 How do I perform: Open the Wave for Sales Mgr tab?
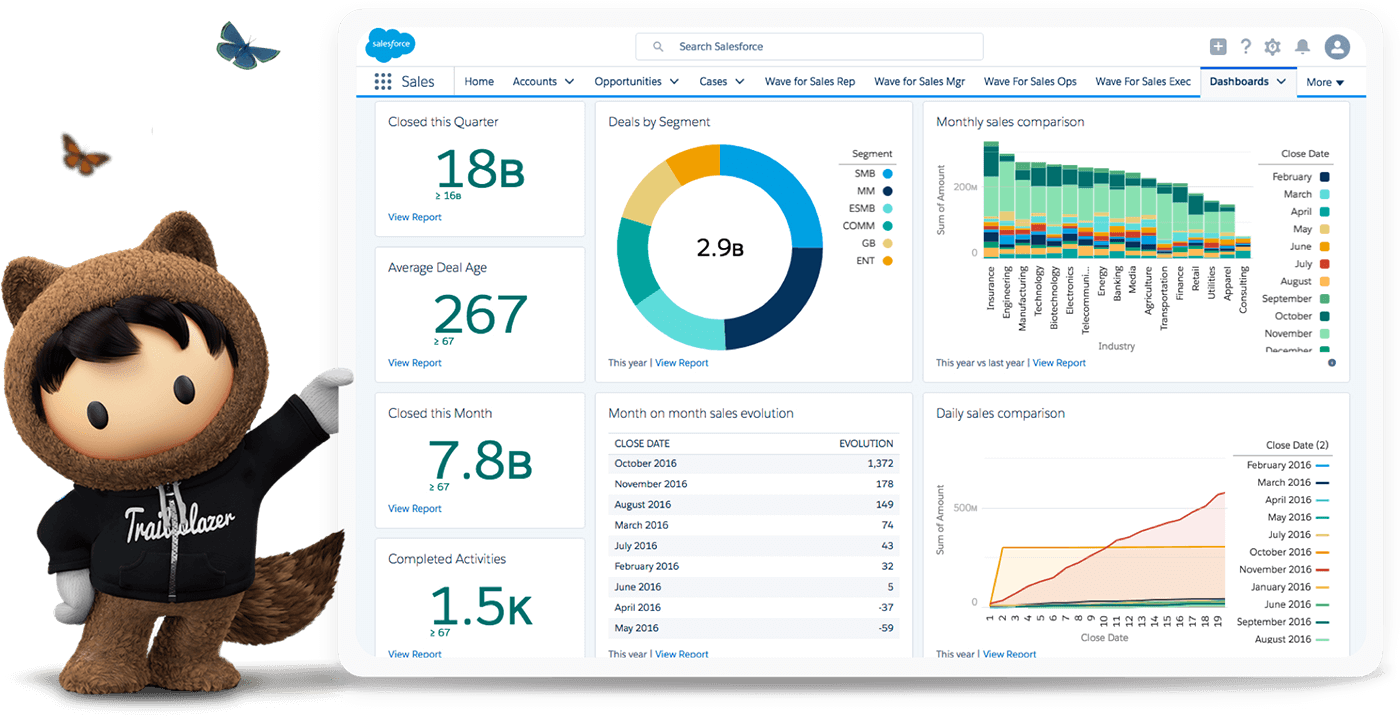[x=920, y=82]
